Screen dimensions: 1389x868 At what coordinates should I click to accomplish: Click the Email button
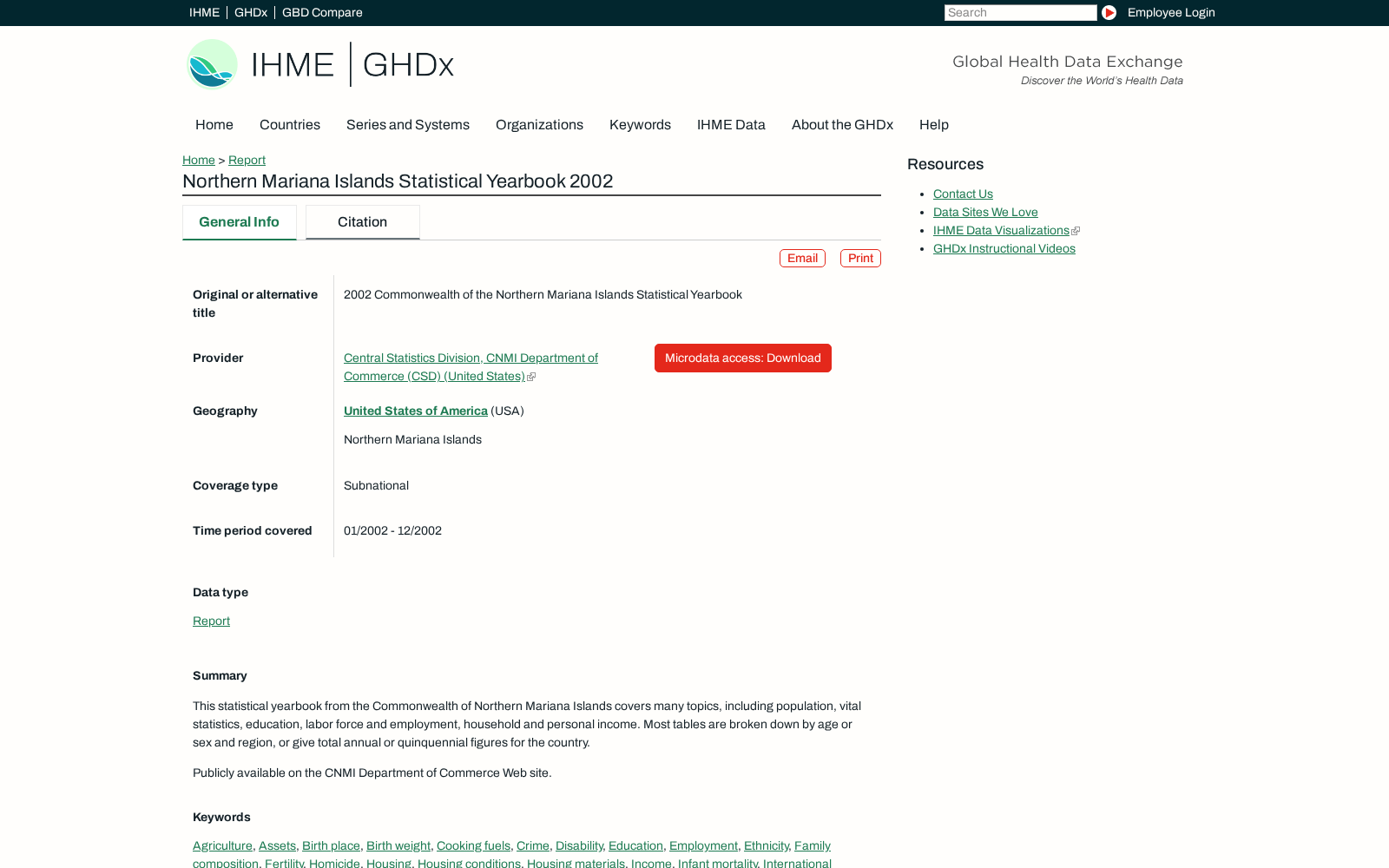click(802, 258)
